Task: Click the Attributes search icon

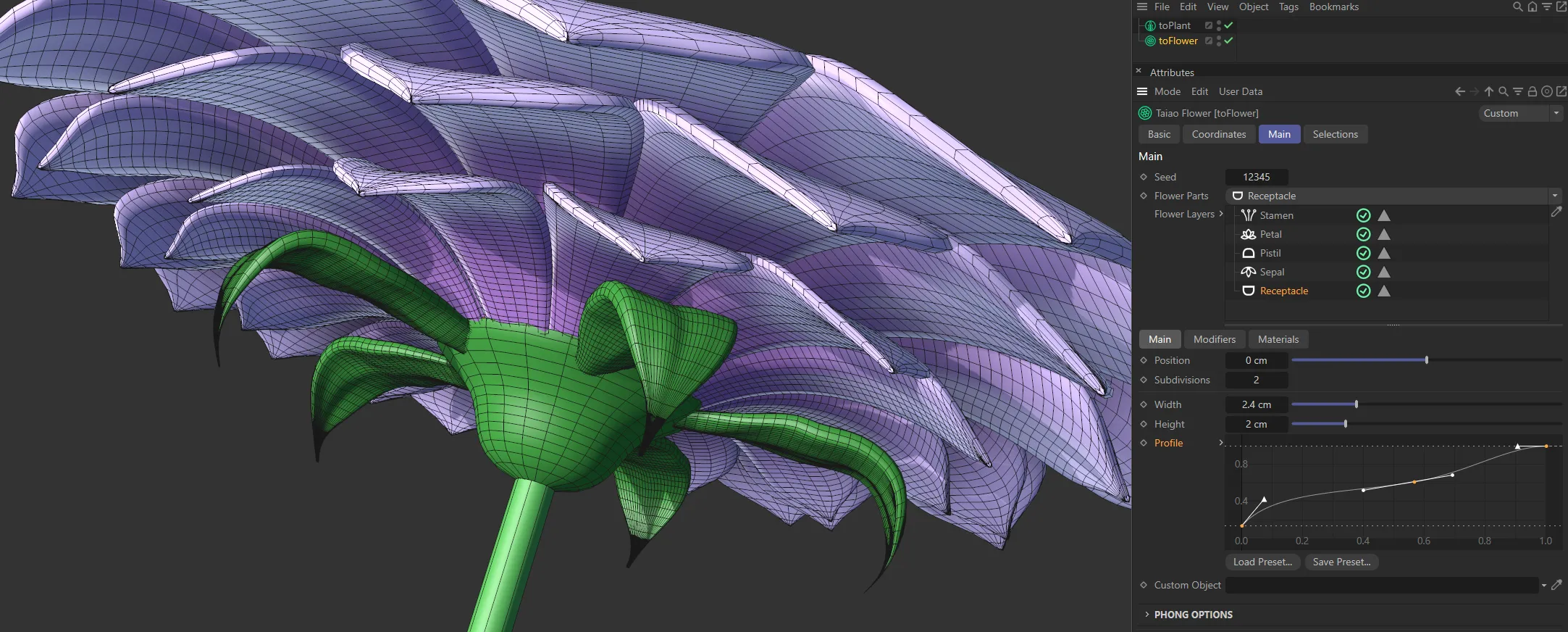Action: coord(1504,91)
